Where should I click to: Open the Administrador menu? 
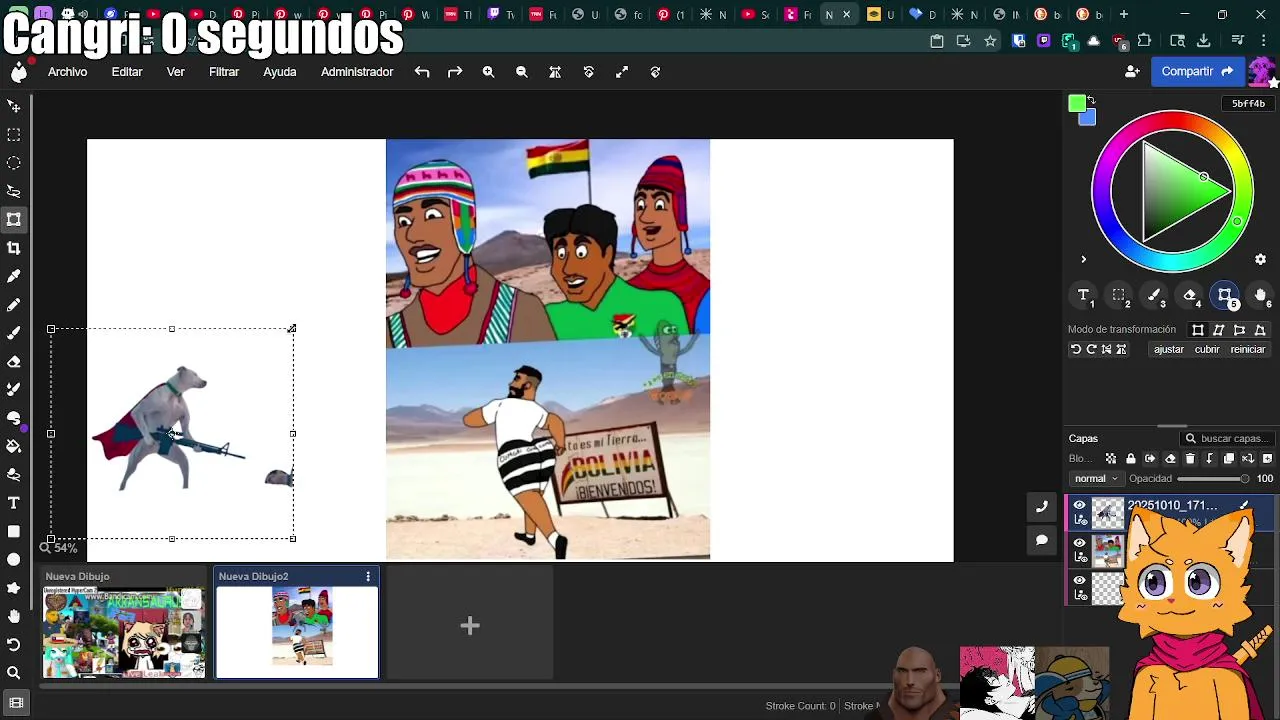click(x=357, y=72)
